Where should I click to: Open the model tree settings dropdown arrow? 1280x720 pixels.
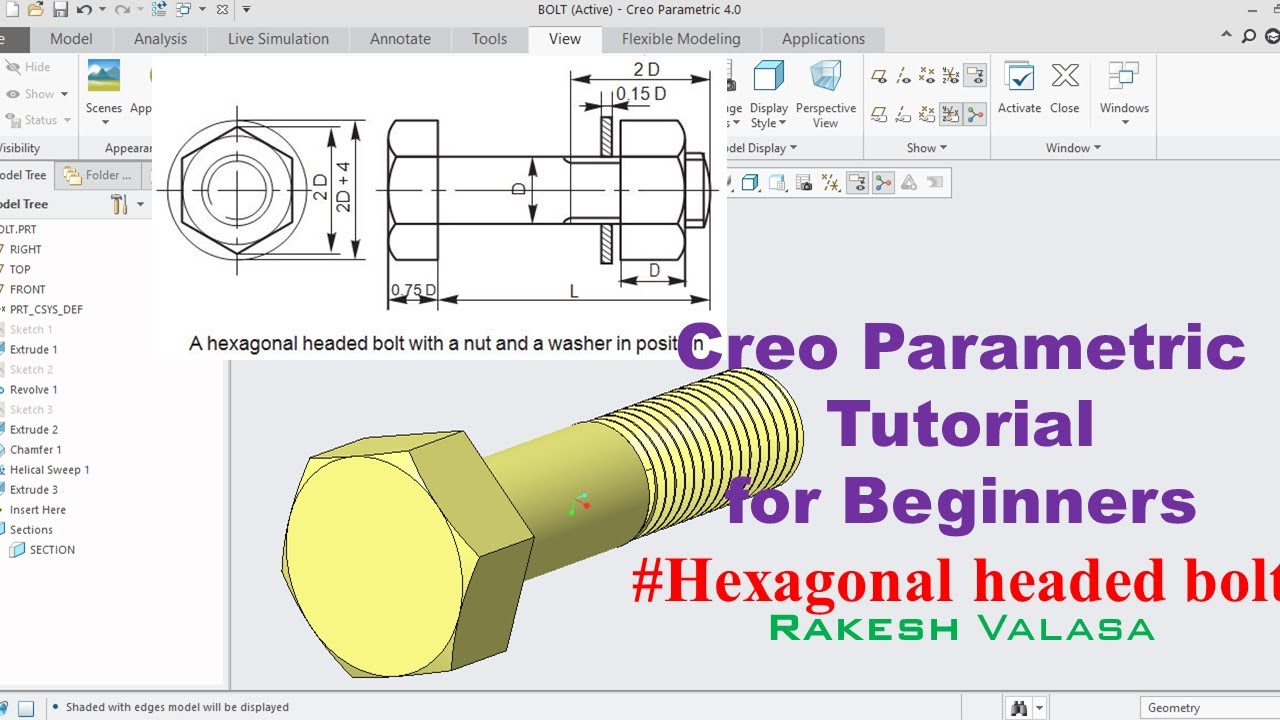pos(141,204)
